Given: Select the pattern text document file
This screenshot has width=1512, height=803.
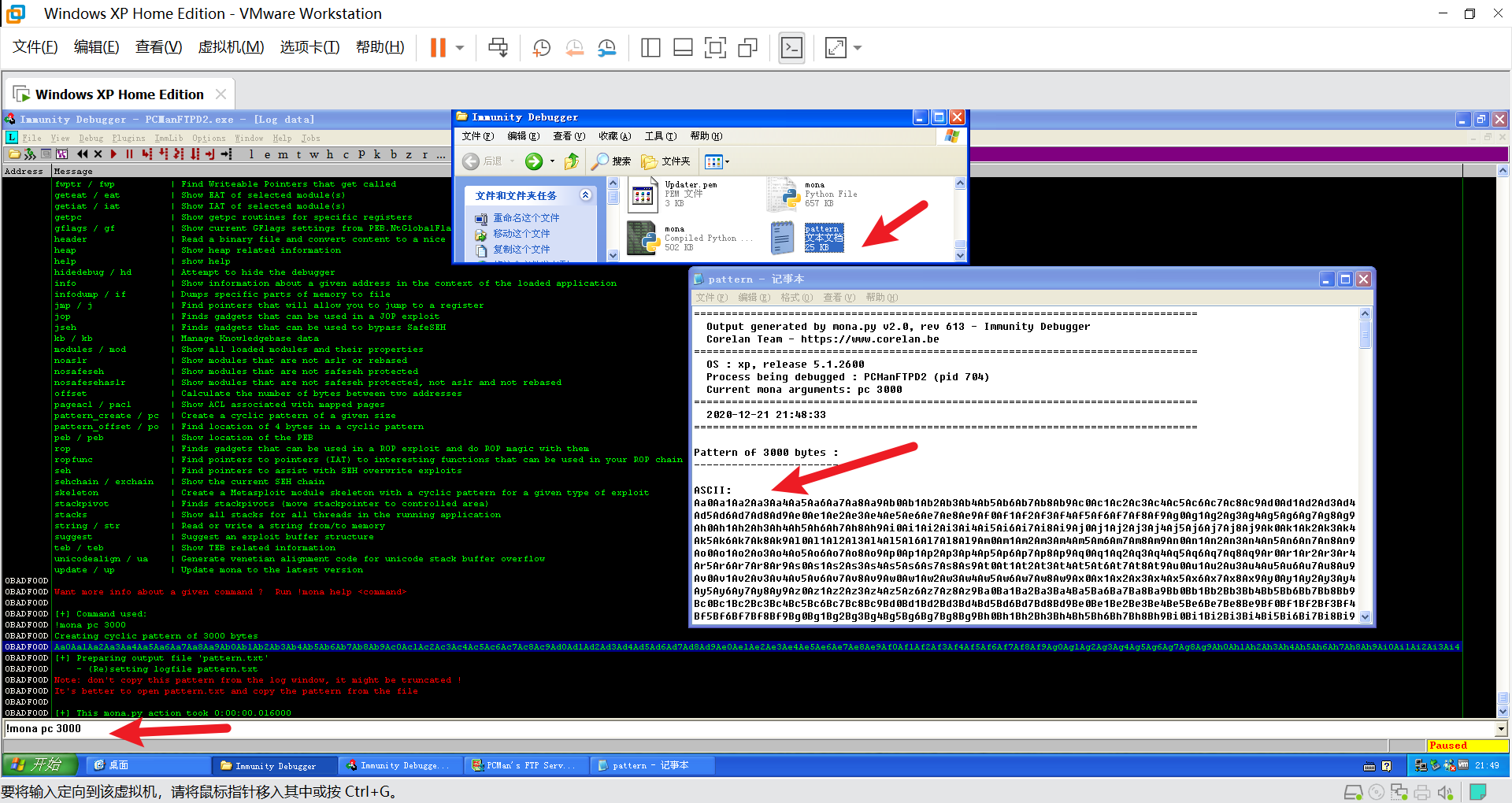Looking at the screenshot, I should [806, 238].
